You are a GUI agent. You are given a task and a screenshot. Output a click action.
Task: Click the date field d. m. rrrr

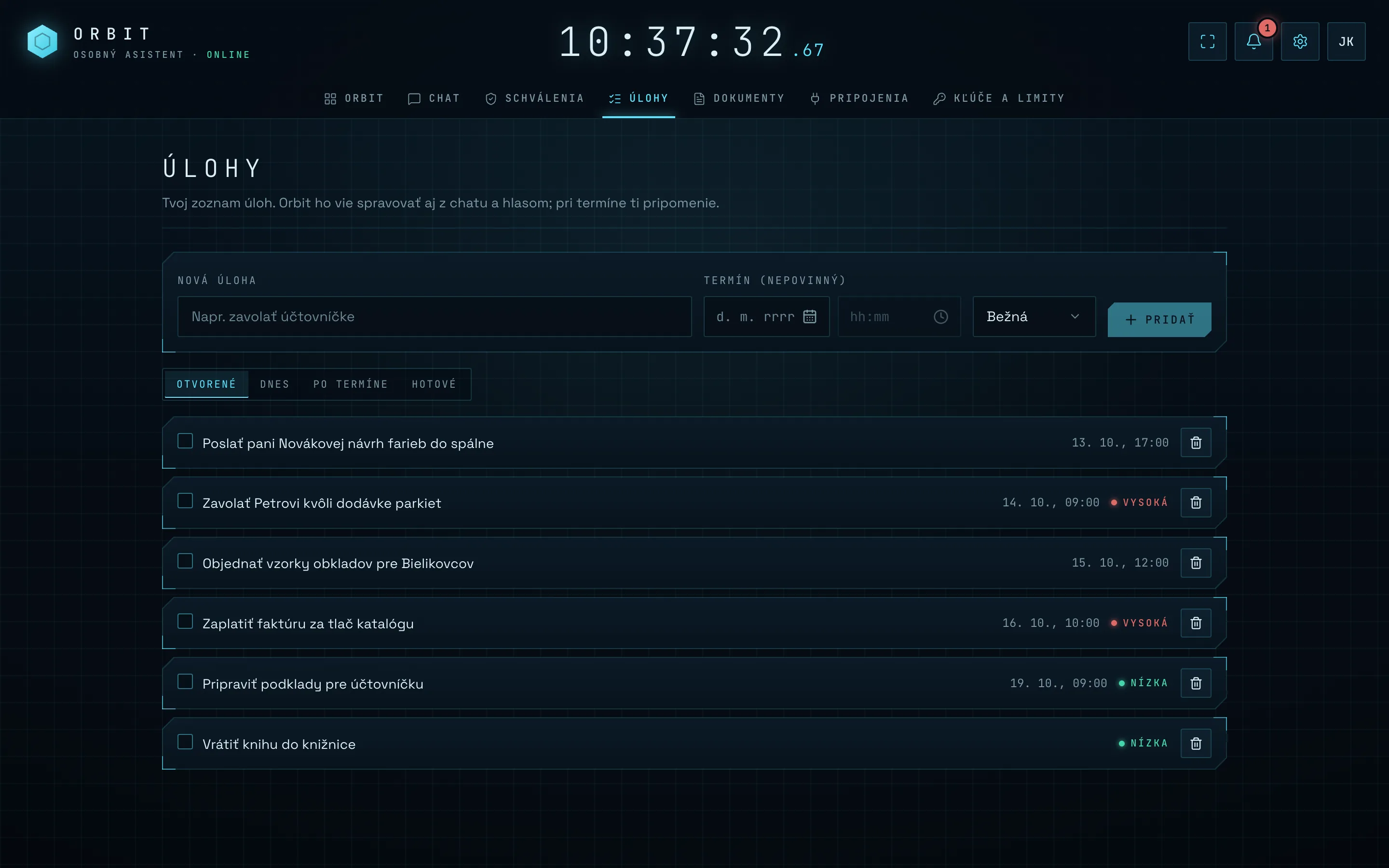tap(767, 316)
